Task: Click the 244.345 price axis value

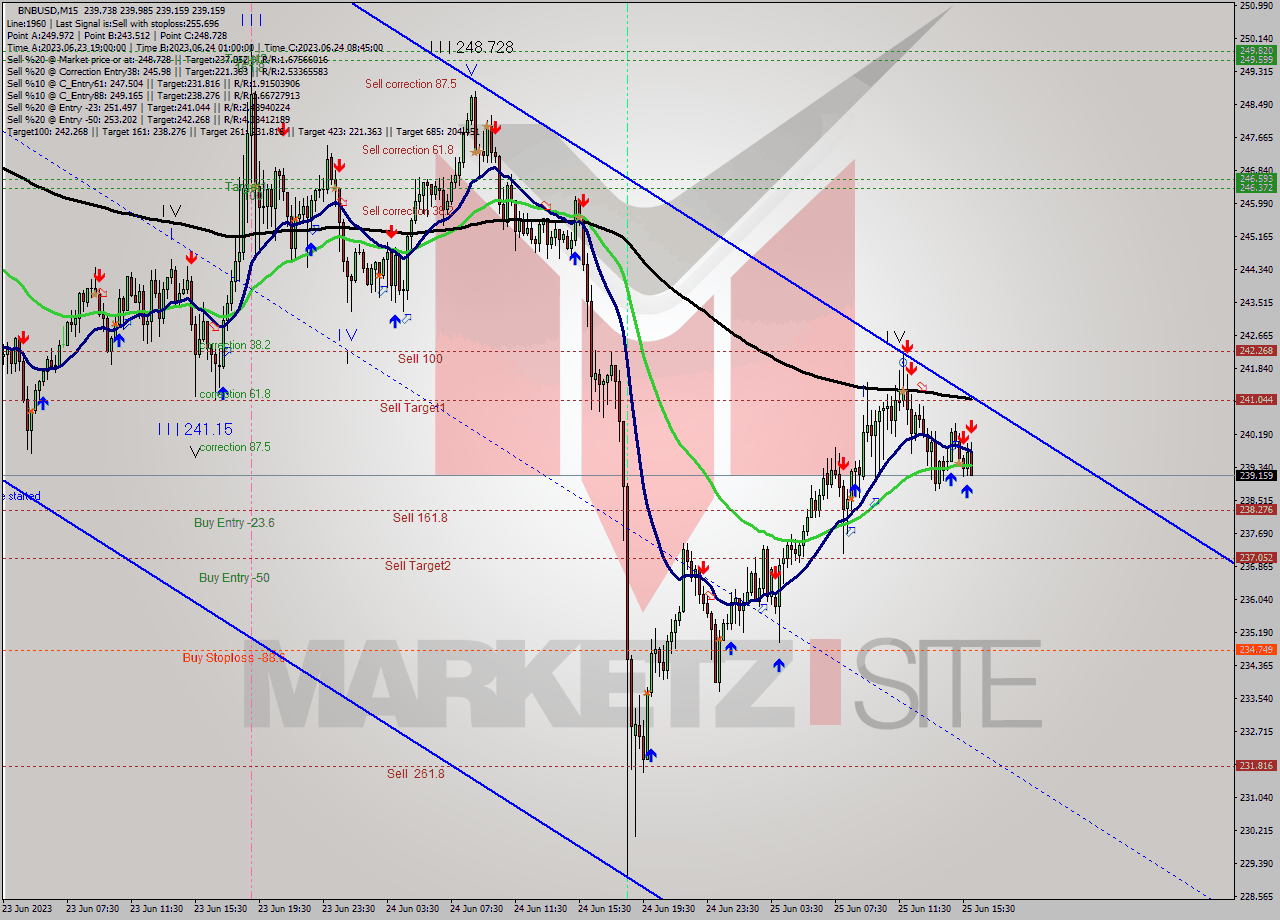Action: coord(1256,269)
